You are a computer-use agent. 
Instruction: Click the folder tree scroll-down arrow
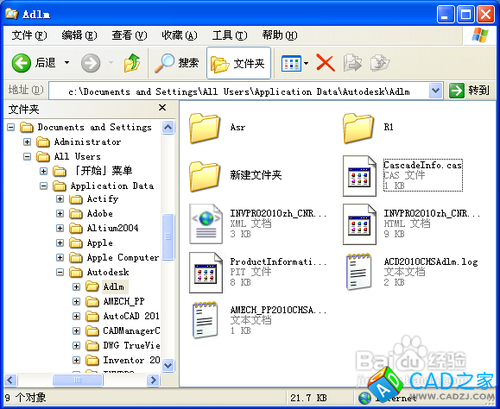tap(168, 365)
